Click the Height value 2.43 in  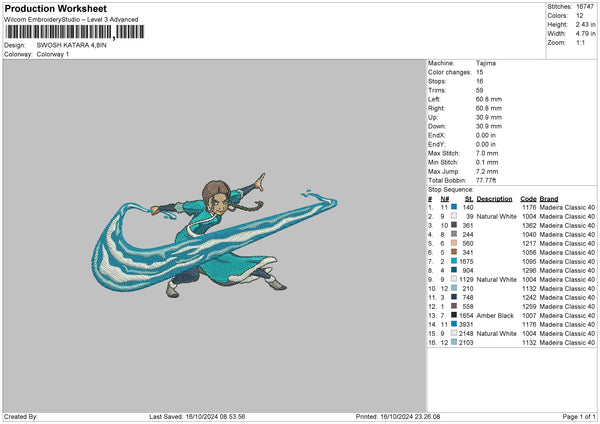coord(585,24)
